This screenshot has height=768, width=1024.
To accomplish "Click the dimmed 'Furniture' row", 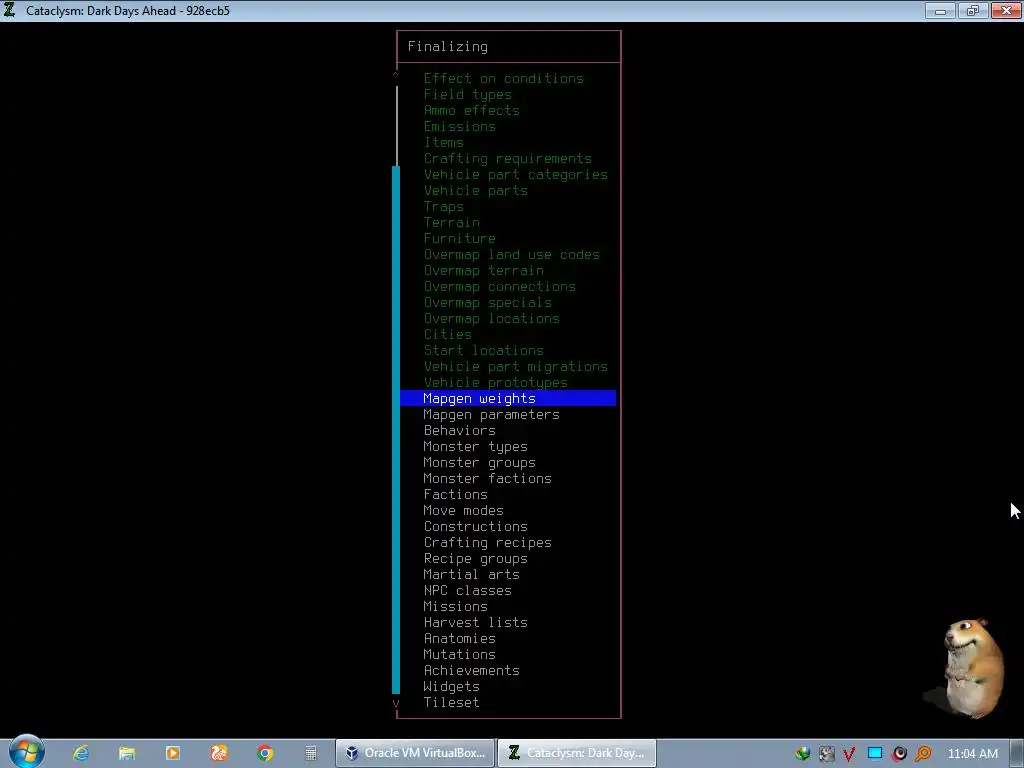I will pyautogui.click(x=460, y=238).
